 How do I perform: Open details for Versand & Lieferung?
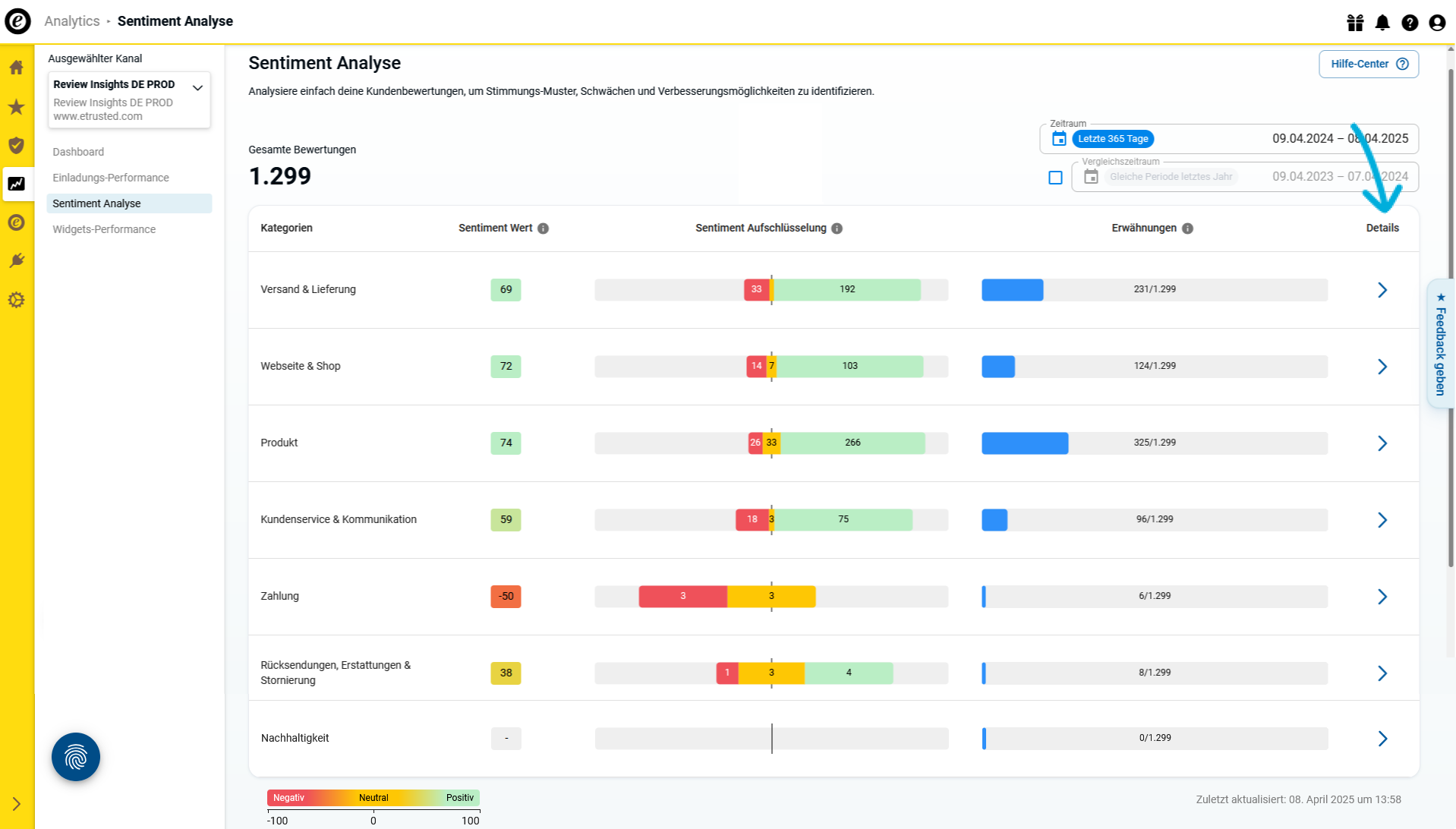pos(1382,290)
